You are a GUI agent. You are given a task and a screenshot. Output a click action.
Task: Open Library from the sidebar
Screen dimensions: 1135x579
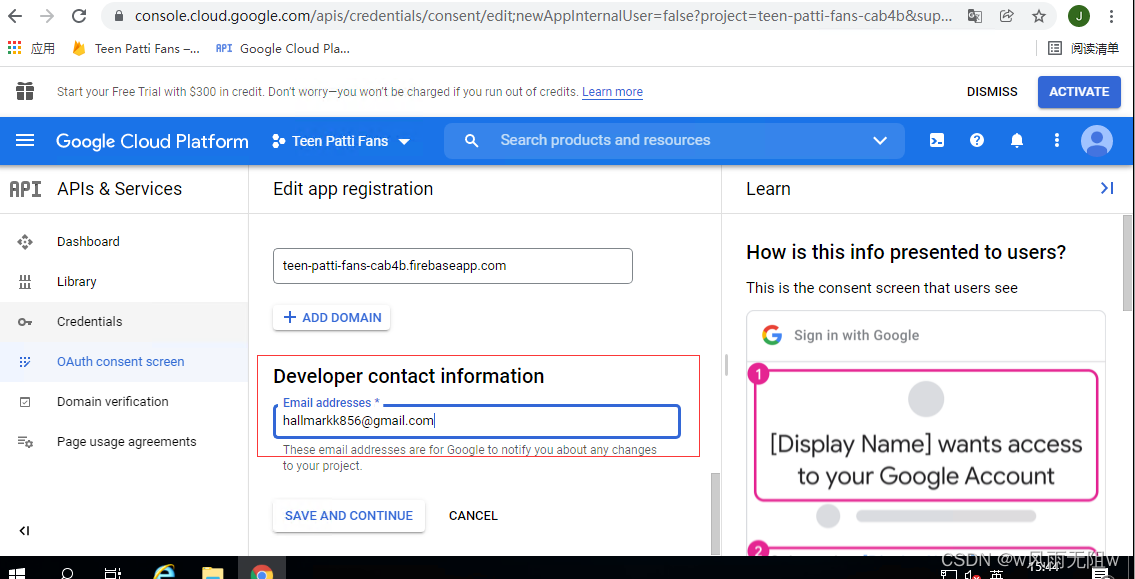[76, 282]
